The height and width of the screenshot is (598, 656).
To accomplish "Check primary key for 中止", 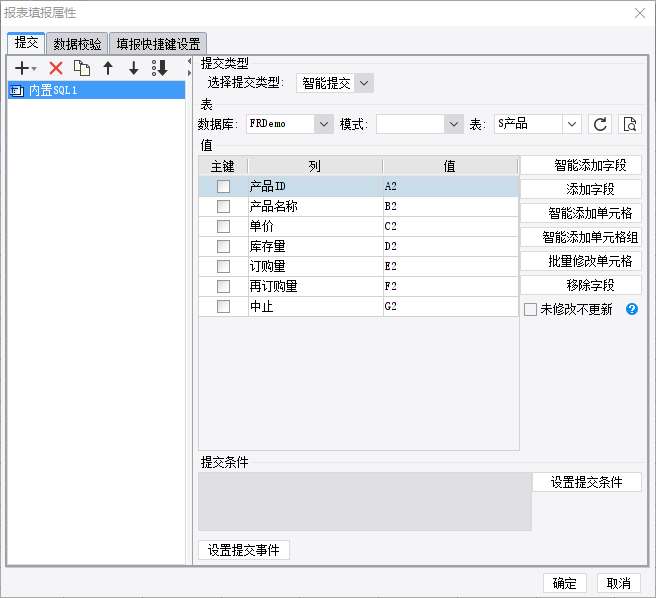I will (x=223, y=306).
